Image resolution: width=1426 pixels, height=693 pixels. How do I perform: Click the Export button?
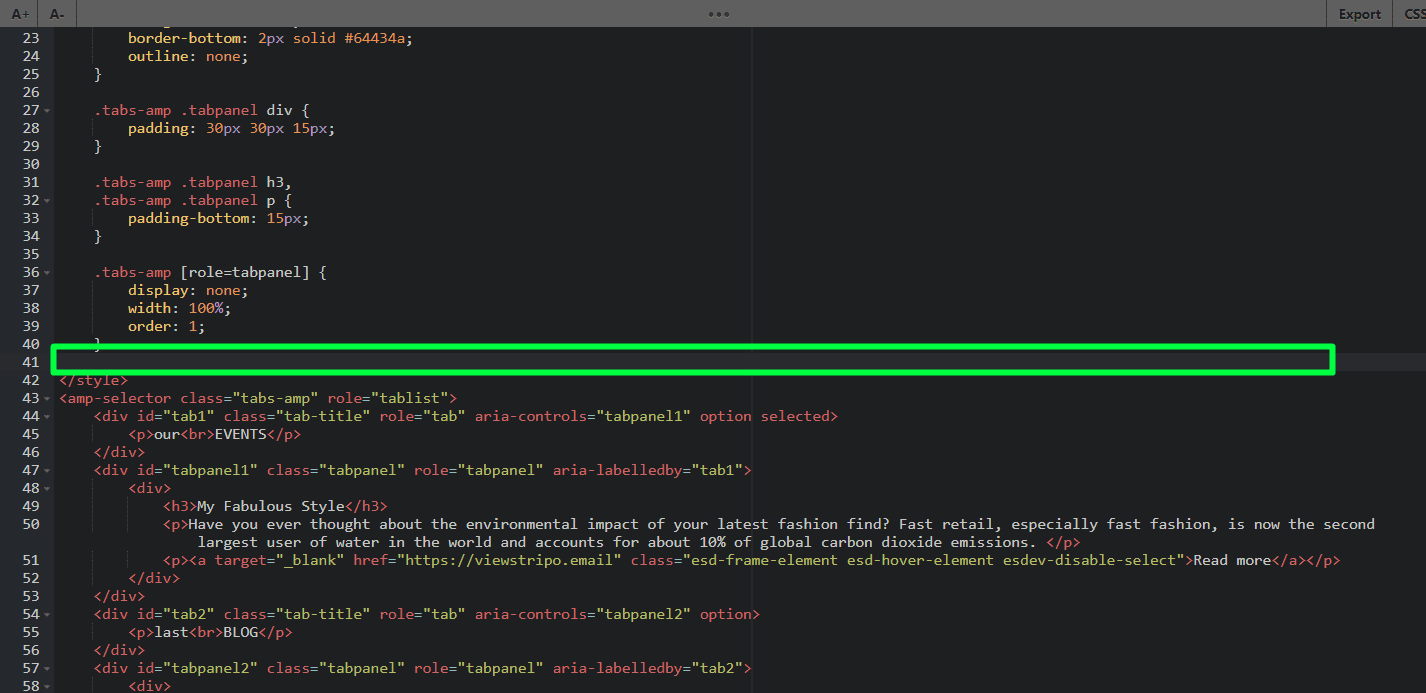[x=1359, y=14]
